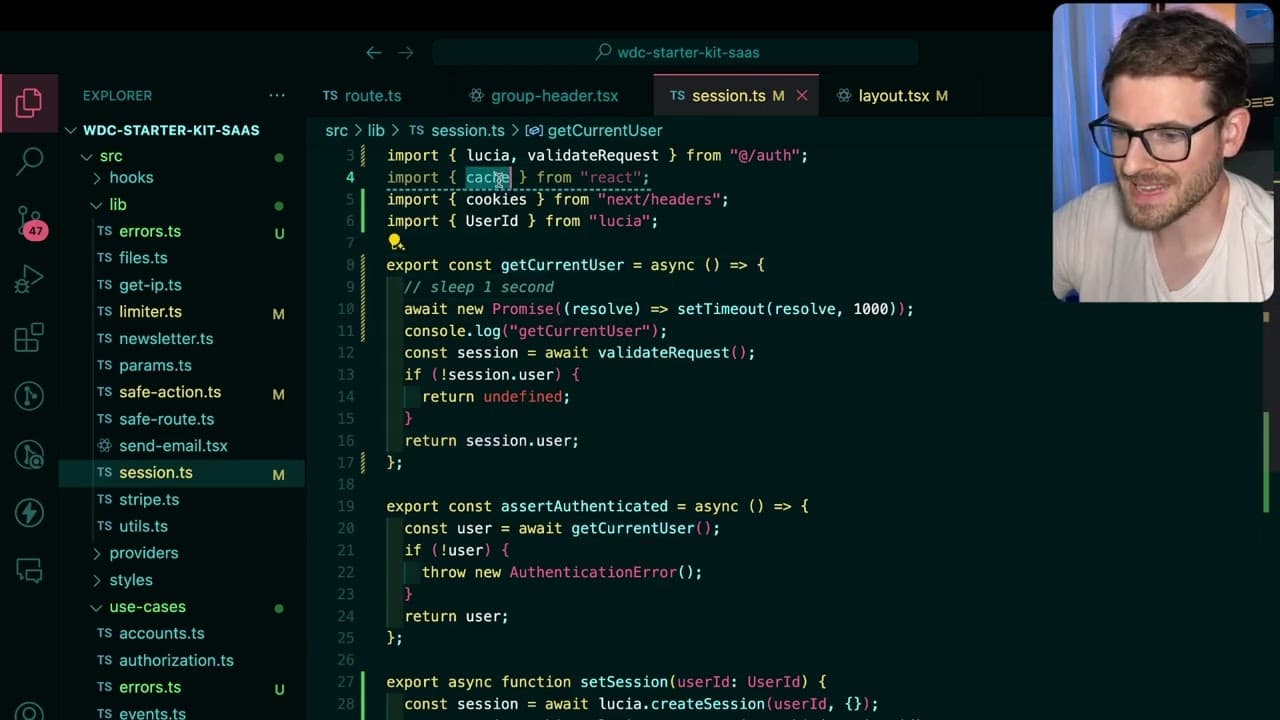Click the wdc-starter-kit-saas command search box
The height and width of the screenshot is (720, 1280).
[675, 52]
